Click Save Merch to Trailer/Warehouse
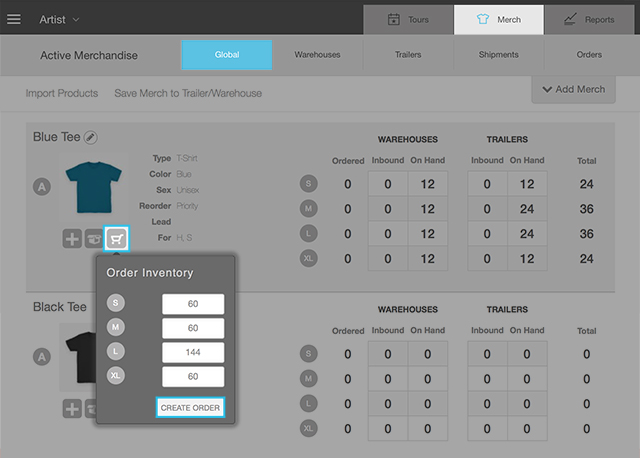The image size is (640, 458). pyautogui.click(x=188, y=93)
